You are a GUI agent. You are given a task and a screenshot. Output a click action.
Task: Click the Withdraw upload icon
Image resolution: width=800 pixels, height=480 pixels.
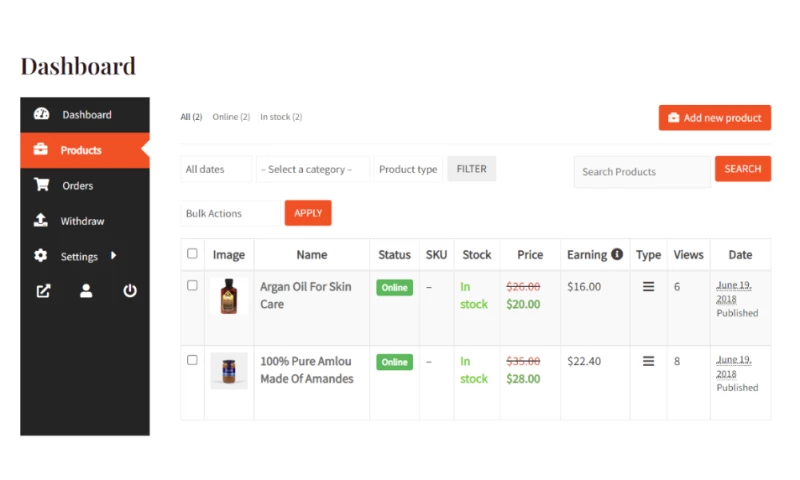(x=40, y=220)
